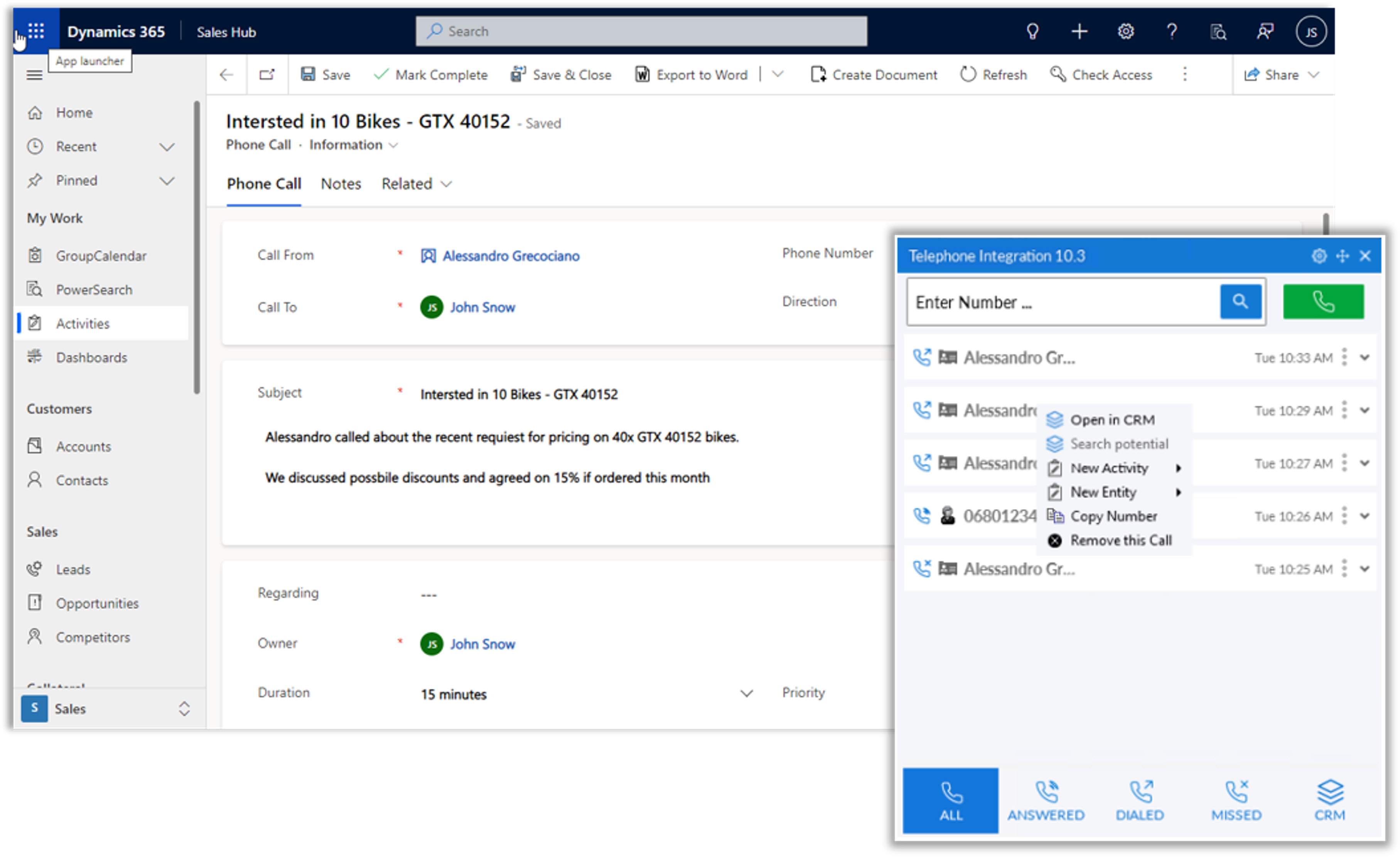Open the App launcher waffle icon
Viewport: 1400px width, 857px height.
(36, 31)
